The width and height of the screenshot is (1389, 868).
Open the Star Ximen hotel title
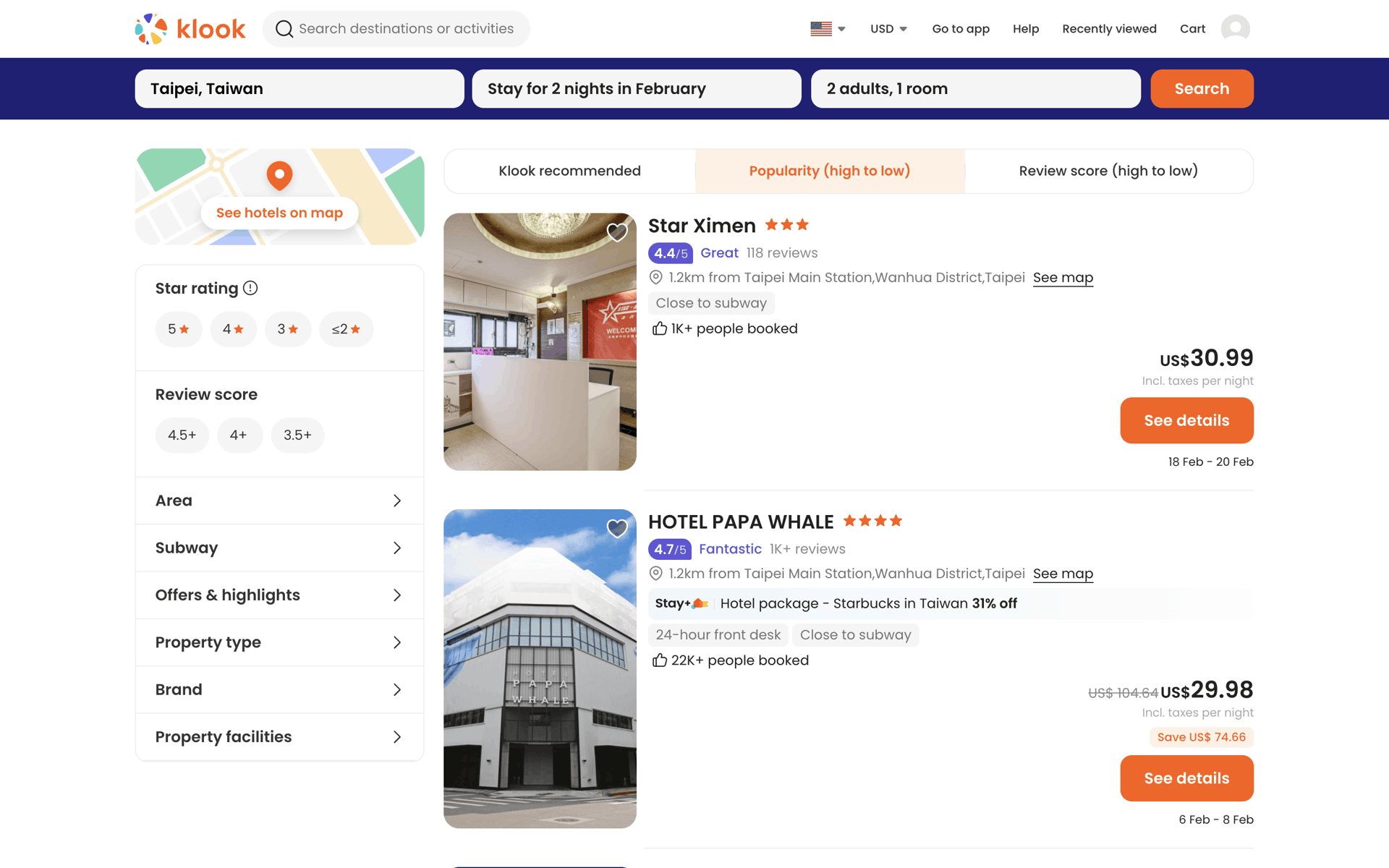click(702, 226)
